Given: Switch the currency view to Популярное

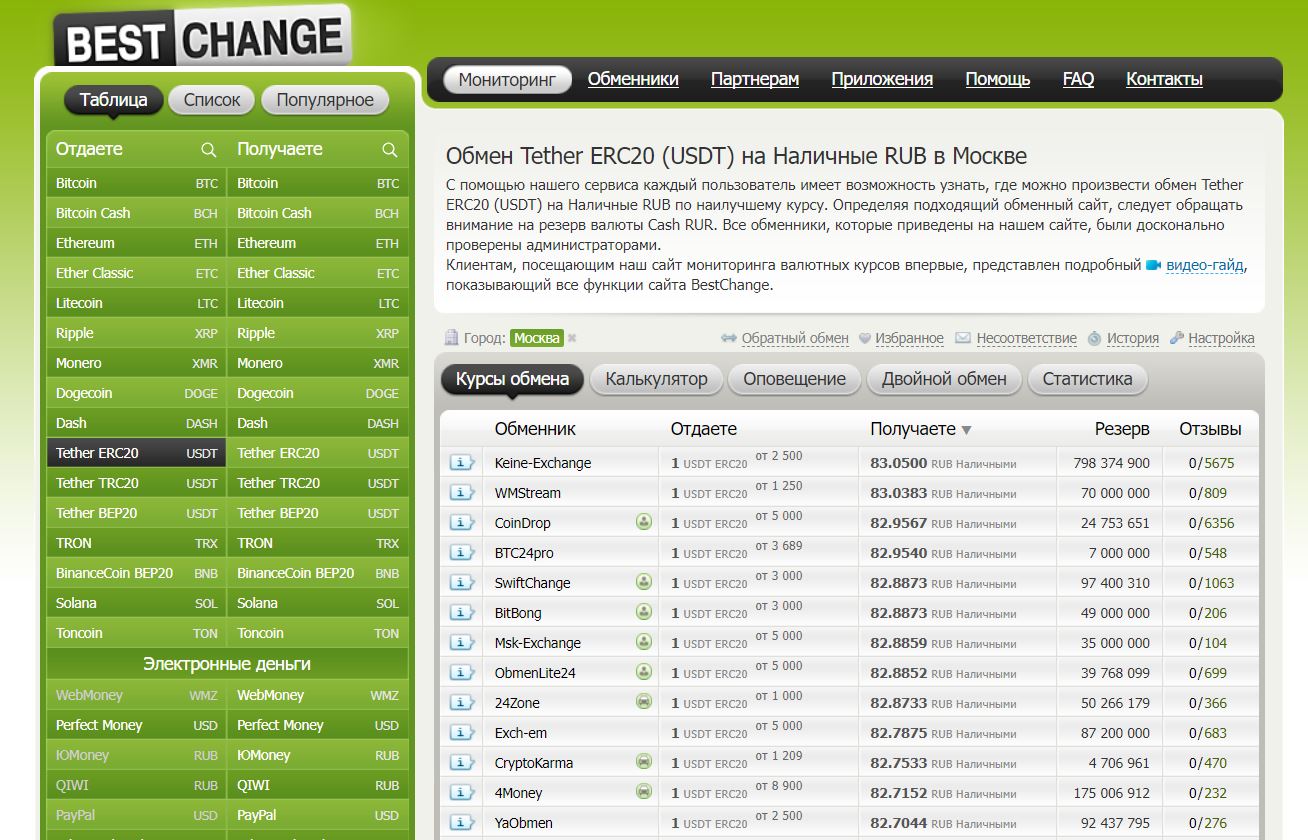Looking at the screenshot, I should [x=325, y=100].
